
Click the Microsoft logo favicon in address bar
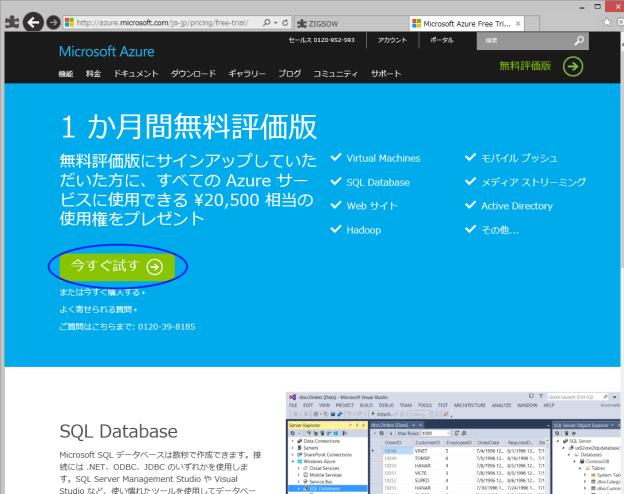pyautogui.click(x=69, y=23)
